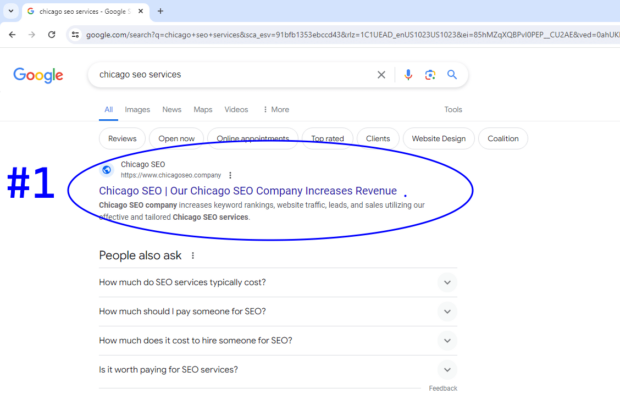This screenshot has height=400, width=620.
Task: Click Feedback under People also ask
Action: (443, 389)
